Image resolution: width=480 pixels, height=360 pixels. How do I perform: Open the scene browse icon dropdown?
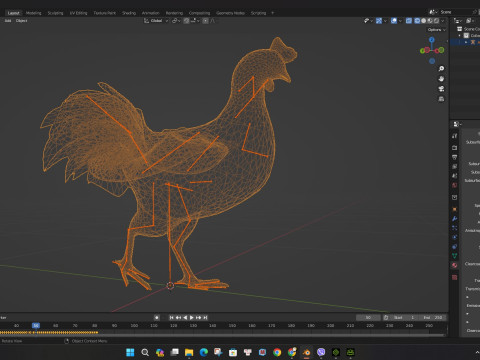[x=433, y=12]
